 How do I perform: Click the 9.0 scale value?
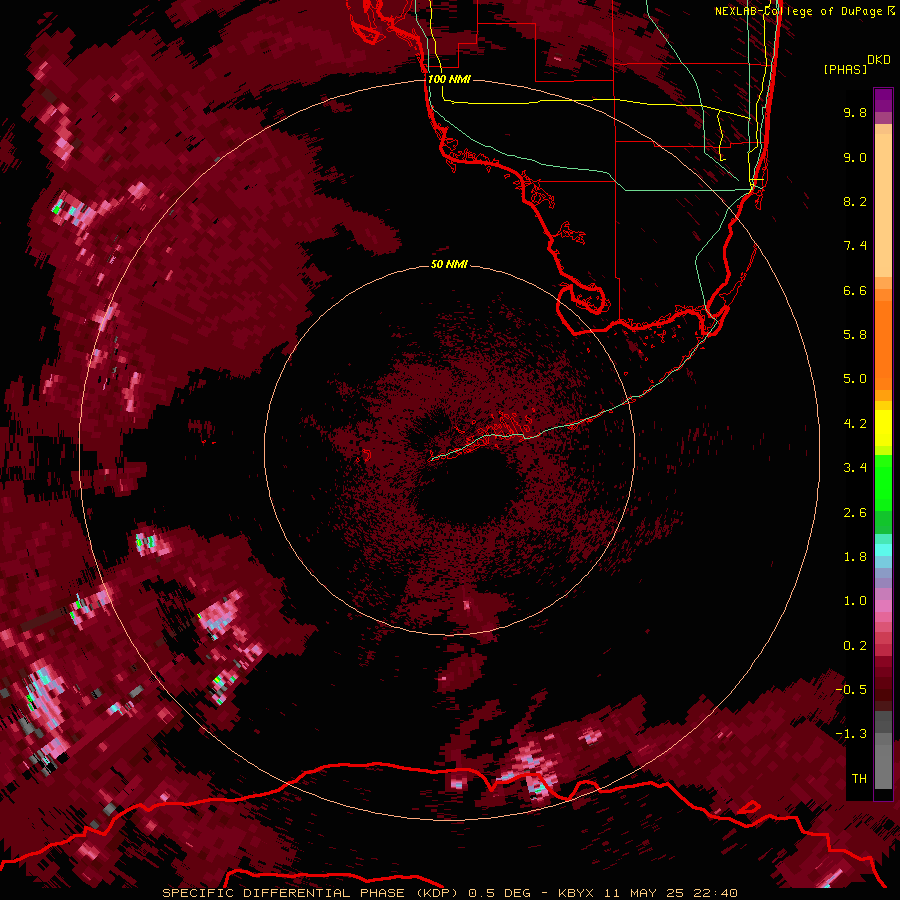[x=855, y=157]
